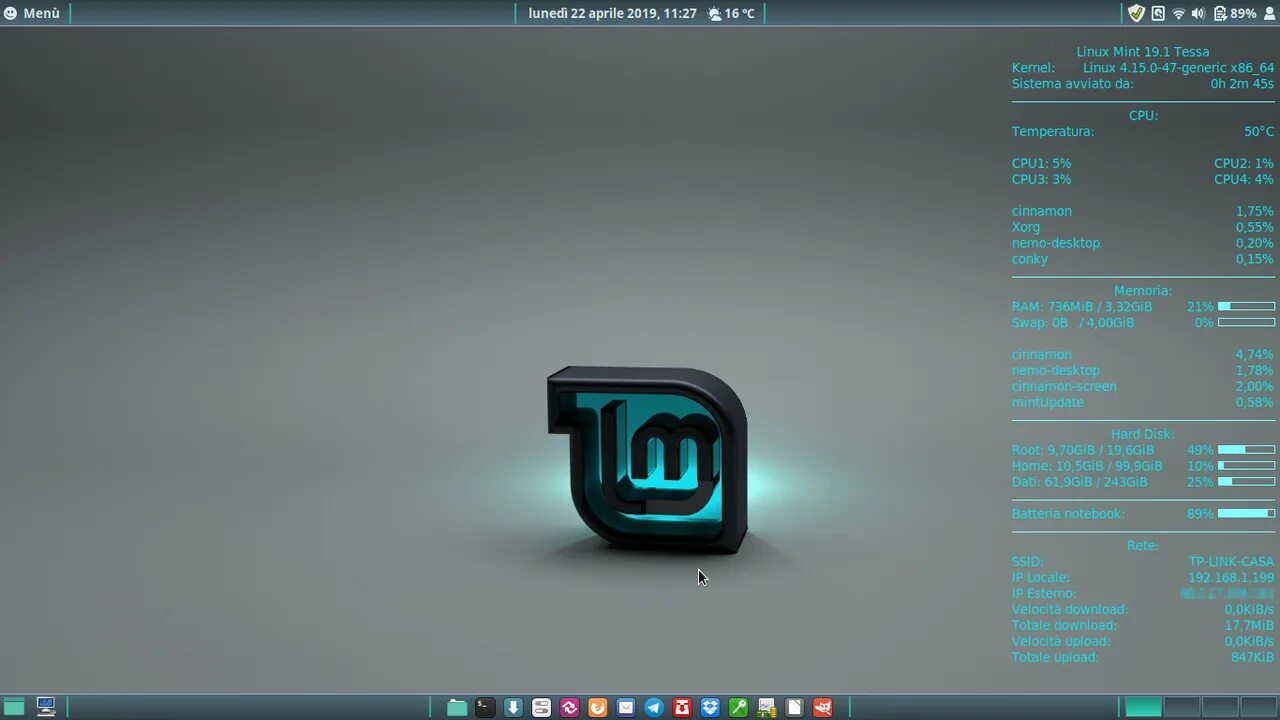Click the local IP '192.168.1.199'
1280x720 pixels.
click(1231, 577)
